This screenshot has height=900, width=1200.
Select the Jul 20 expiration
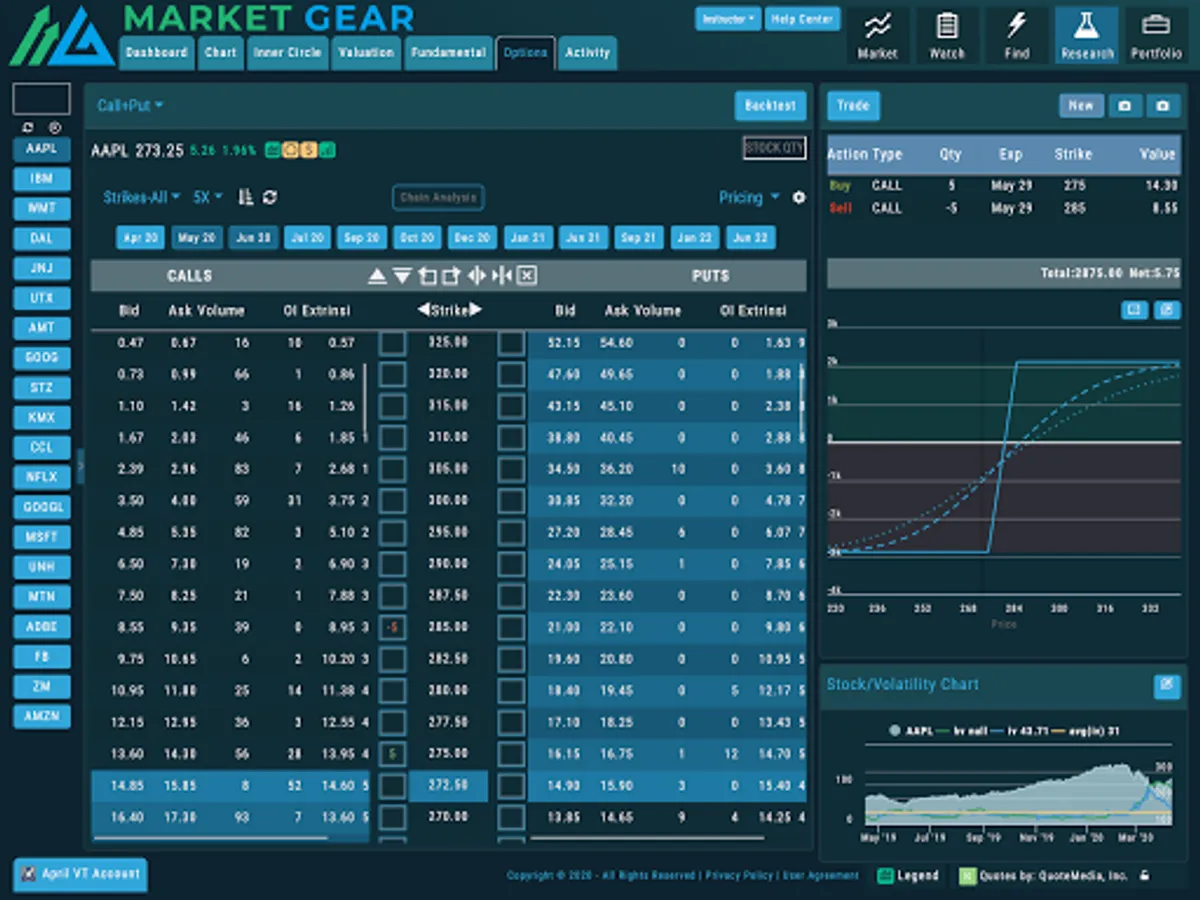[x=306, y=238]
